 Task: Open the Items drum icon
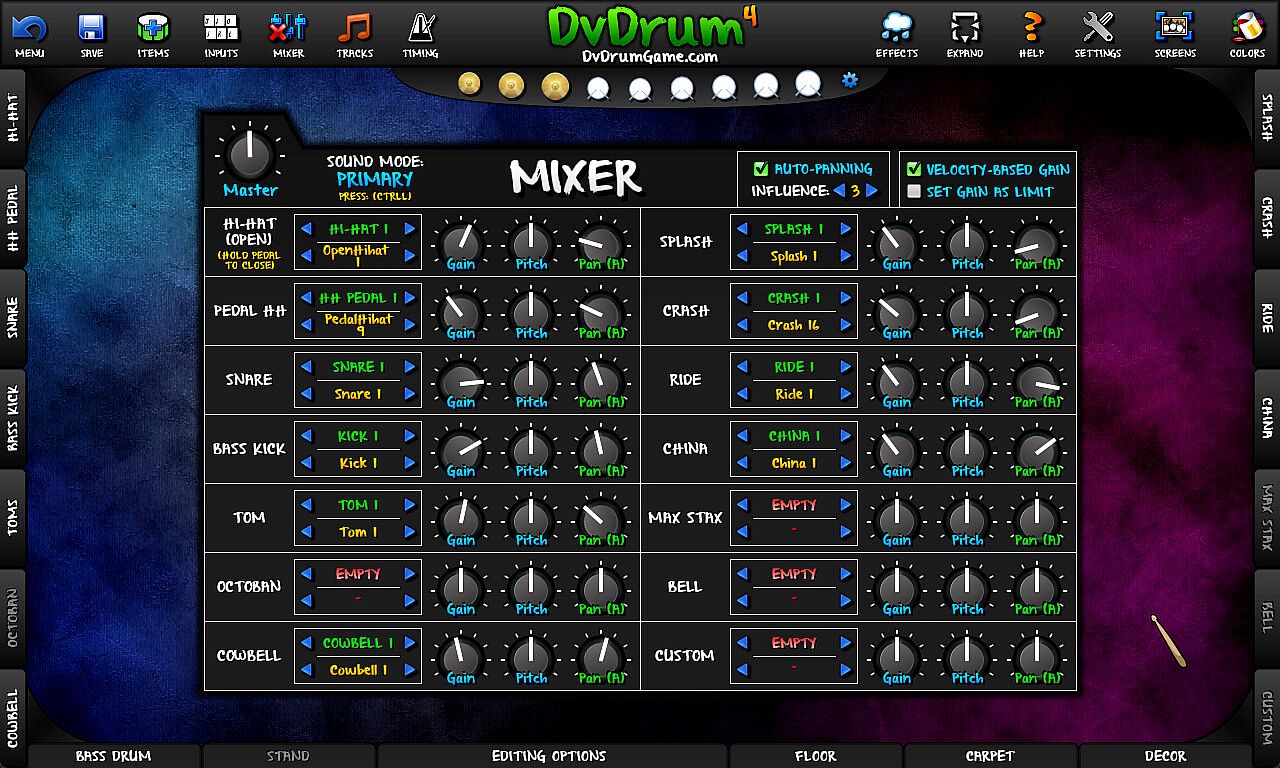click(153, 28)
